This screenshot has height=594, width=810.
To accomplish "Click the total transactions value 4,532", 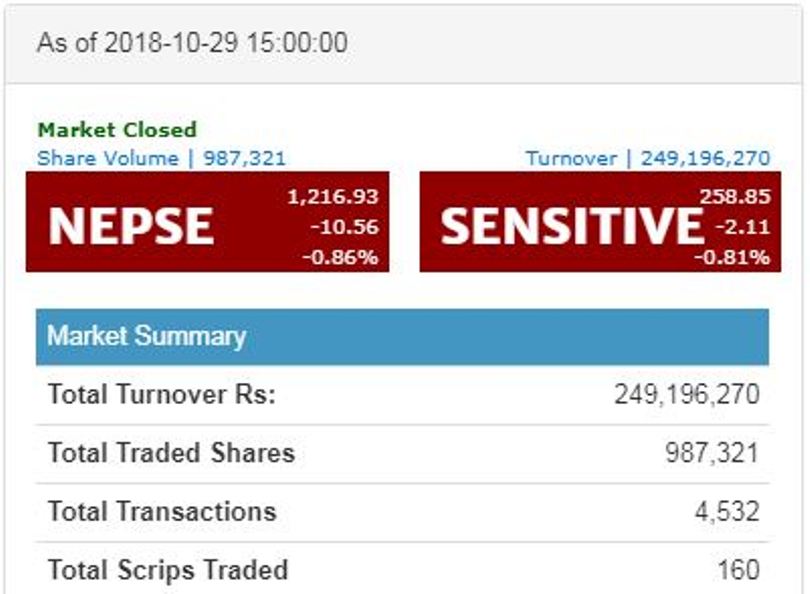I will coord(727,512).
